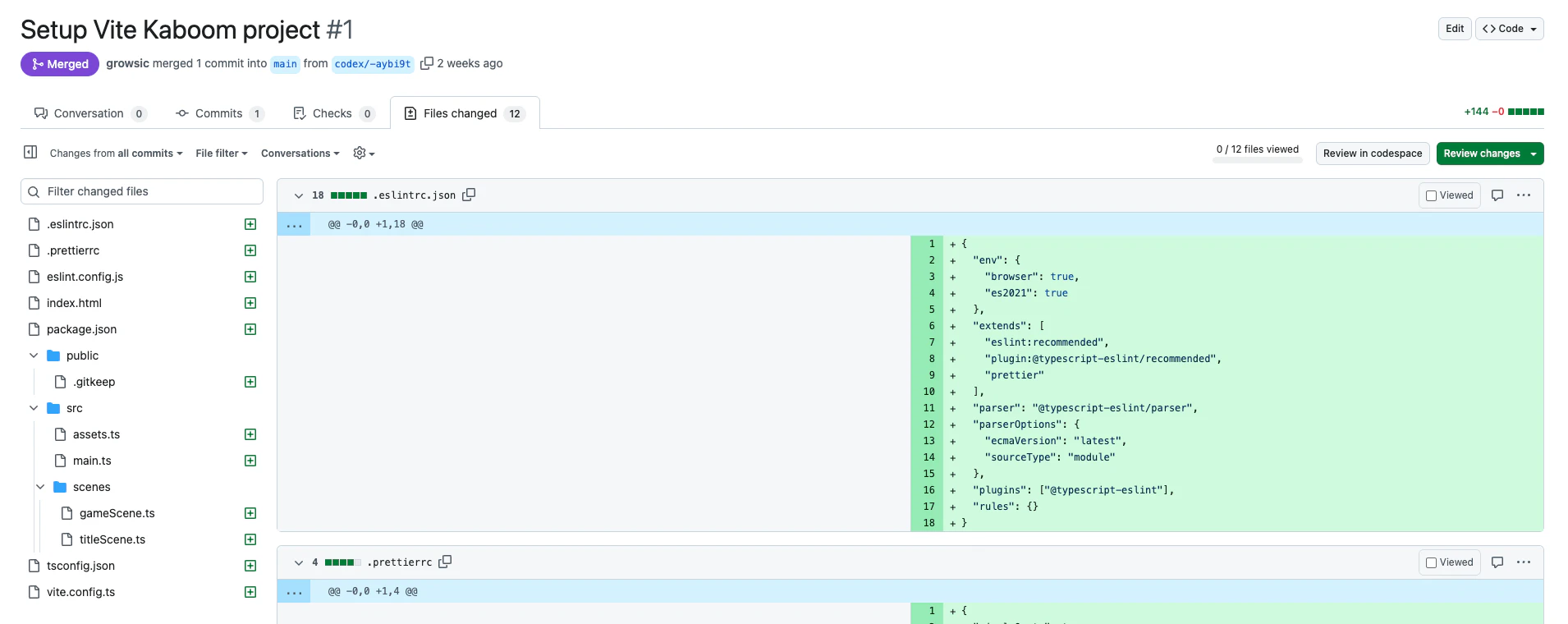Image resolution: width=1568 pixels, height=624 pixels.
Task: Click the files viewed progress bar
Action: [1258, 160]
